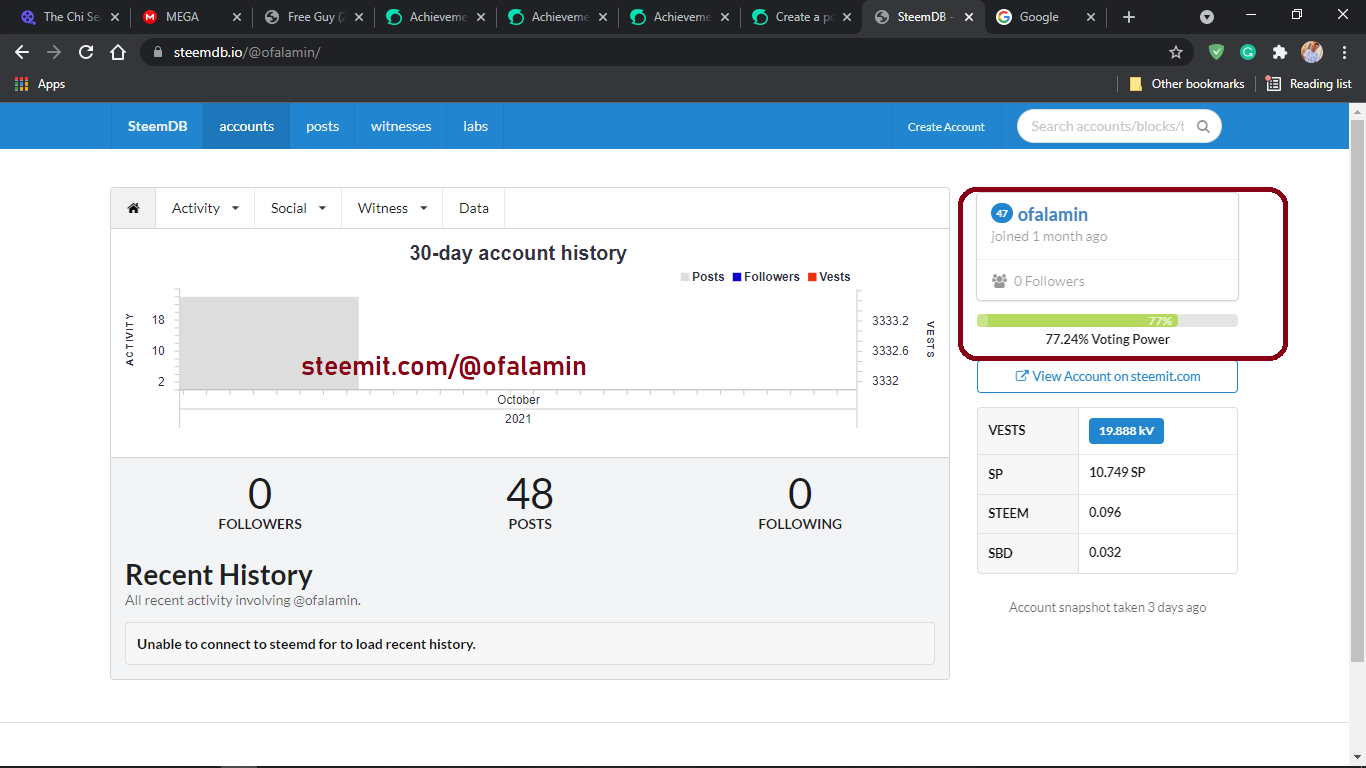This screenshot has width=1366, height=768.
Task: Toggle the Vests legend entry in chart
Action: tap(829, 277)
